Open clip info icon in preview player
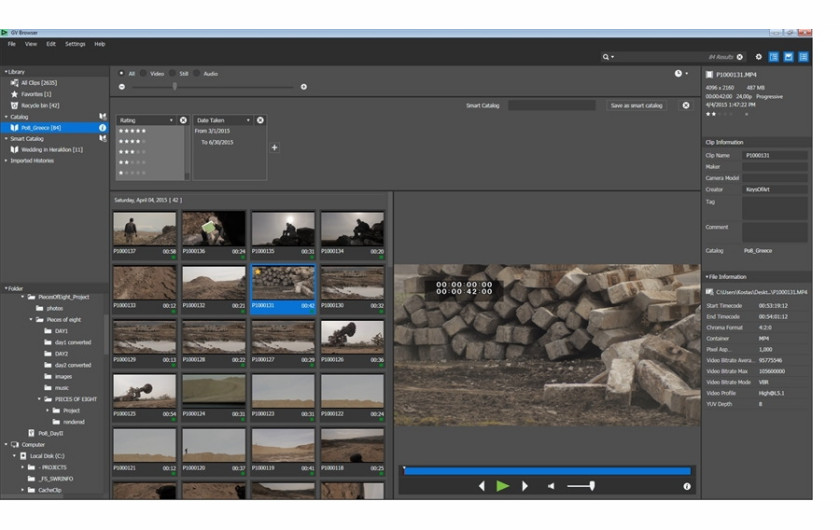 click(x=687, y=487)
